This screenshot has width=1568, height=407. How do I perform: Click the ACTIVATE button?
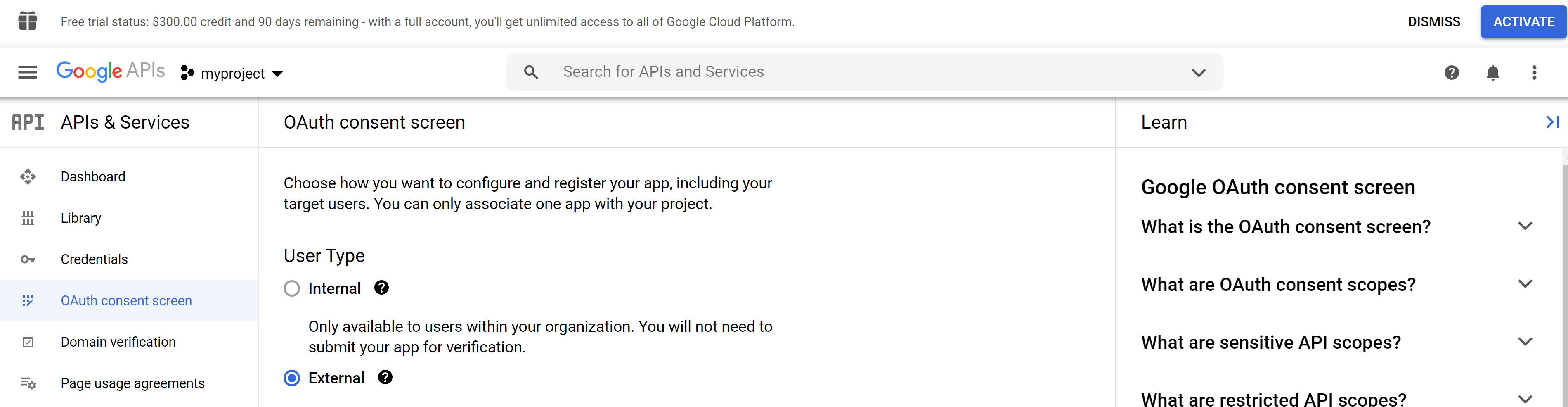click(1523, 21)
